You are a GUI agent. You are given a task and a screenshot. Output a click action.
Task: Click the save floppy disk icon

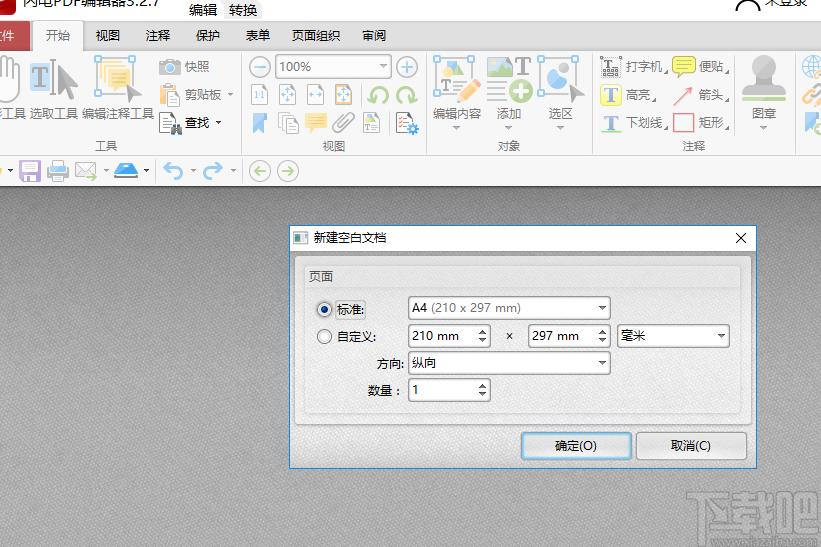point(30,171)
